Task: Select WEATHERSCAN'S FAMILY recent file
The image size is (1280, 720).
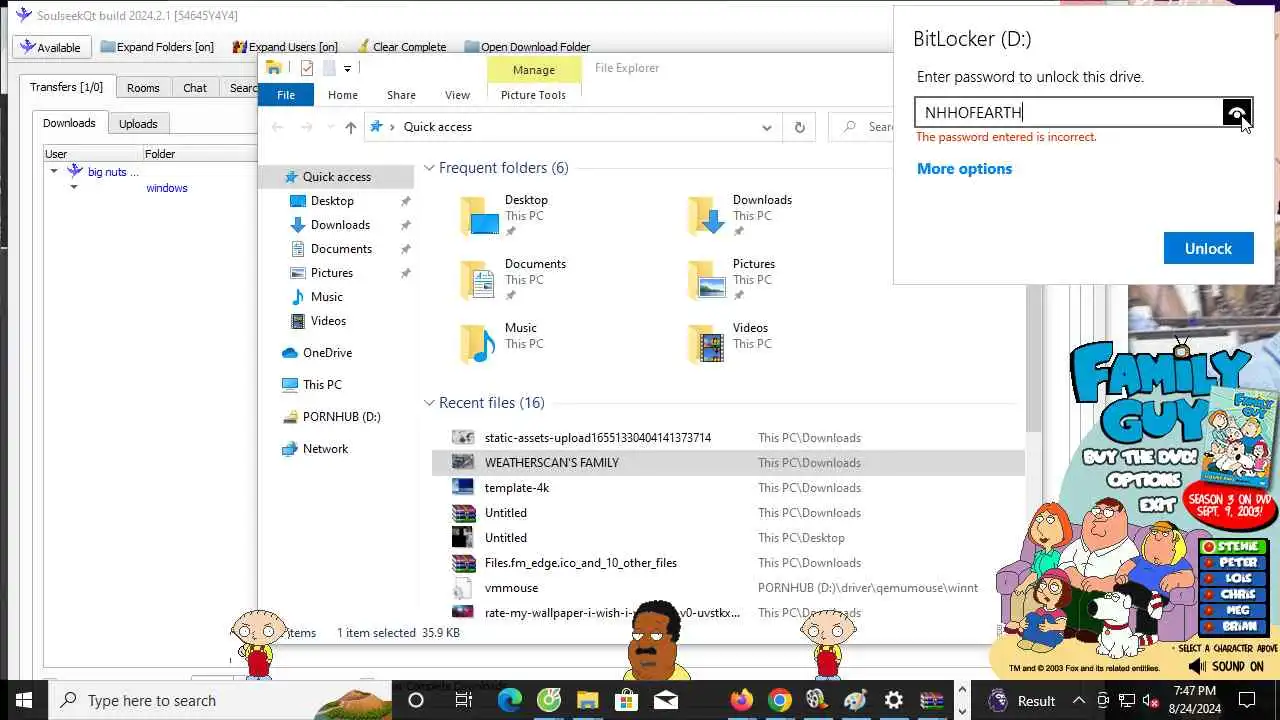Action: tap(728, 463)
